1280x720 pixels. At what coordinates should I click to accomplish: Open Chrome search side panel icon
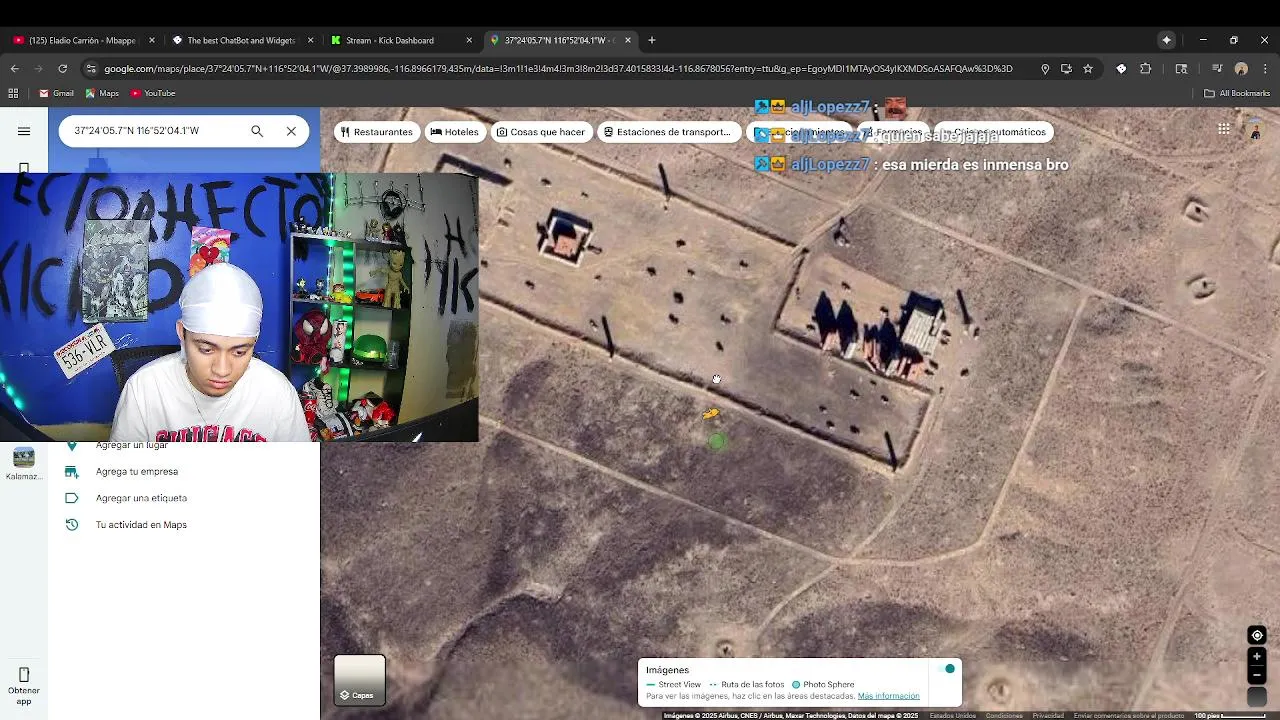[x=1181, y=68]
